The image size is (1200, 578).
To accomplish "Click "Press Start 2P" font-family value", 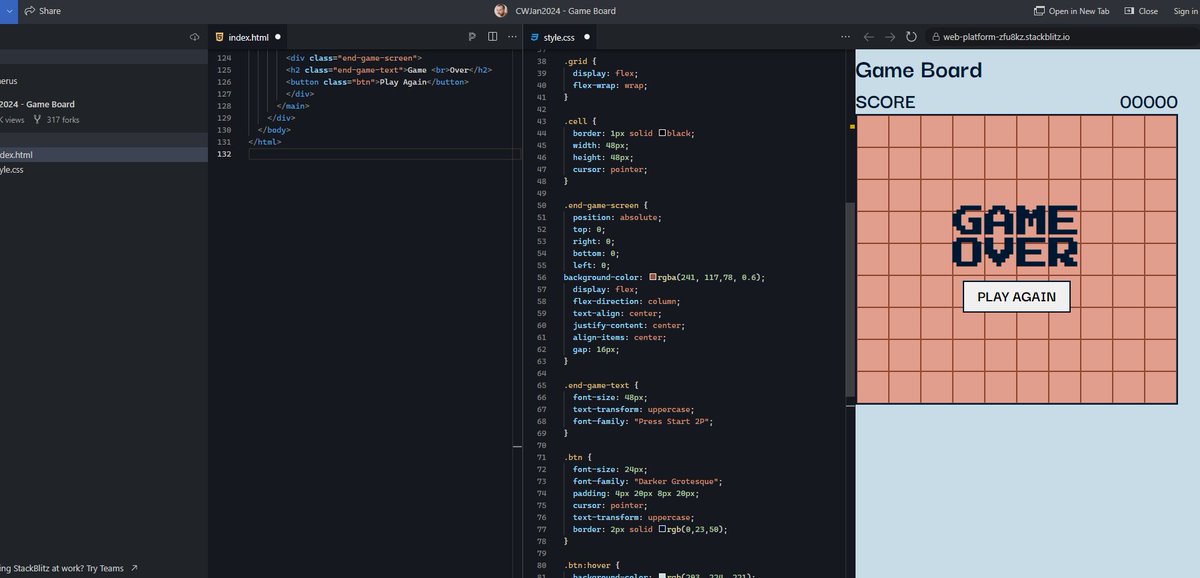I will pos(673,421).
